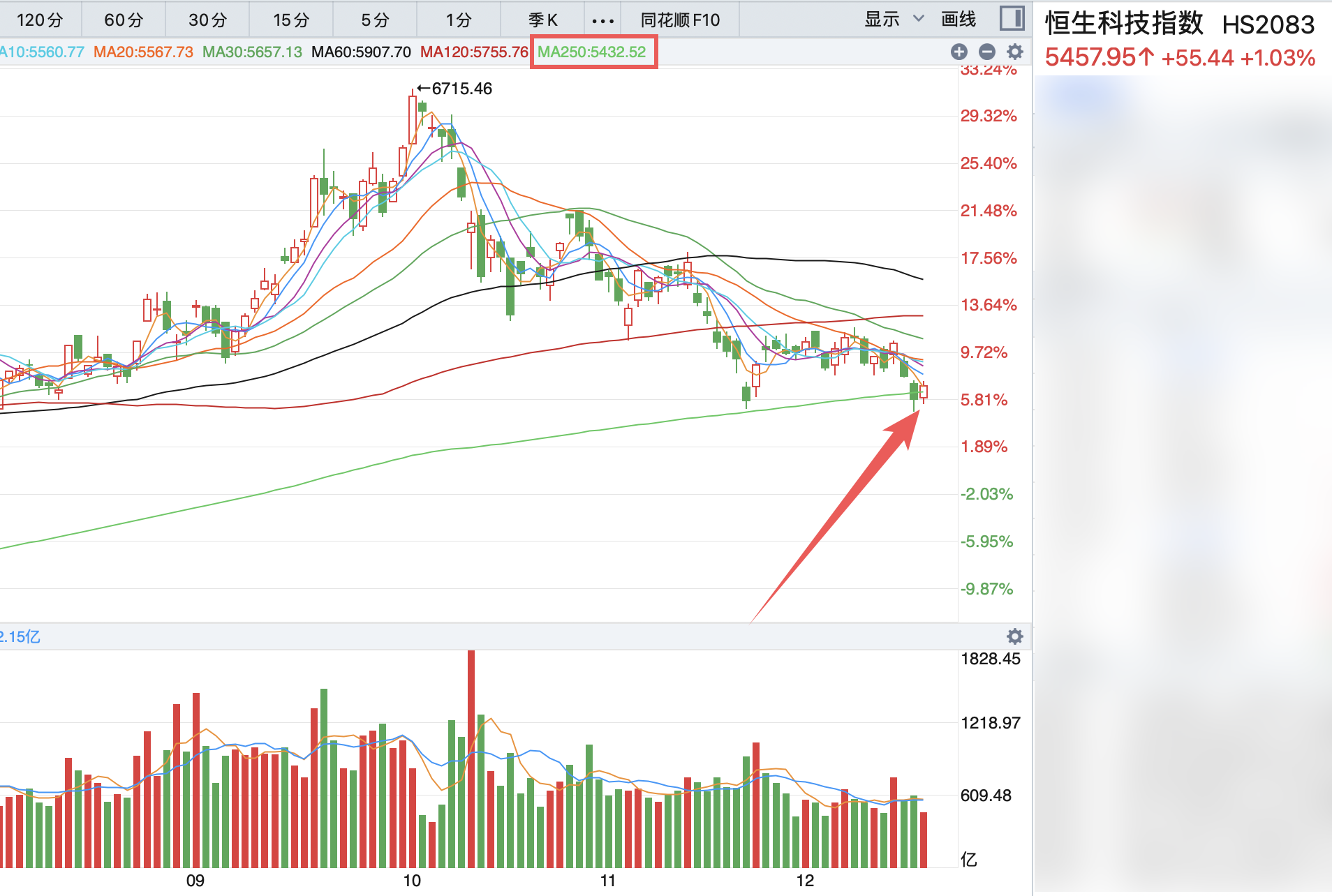Open 同花顺F10 info page
The height and width of the screenshot is (896, 1332).
point(680,20)
